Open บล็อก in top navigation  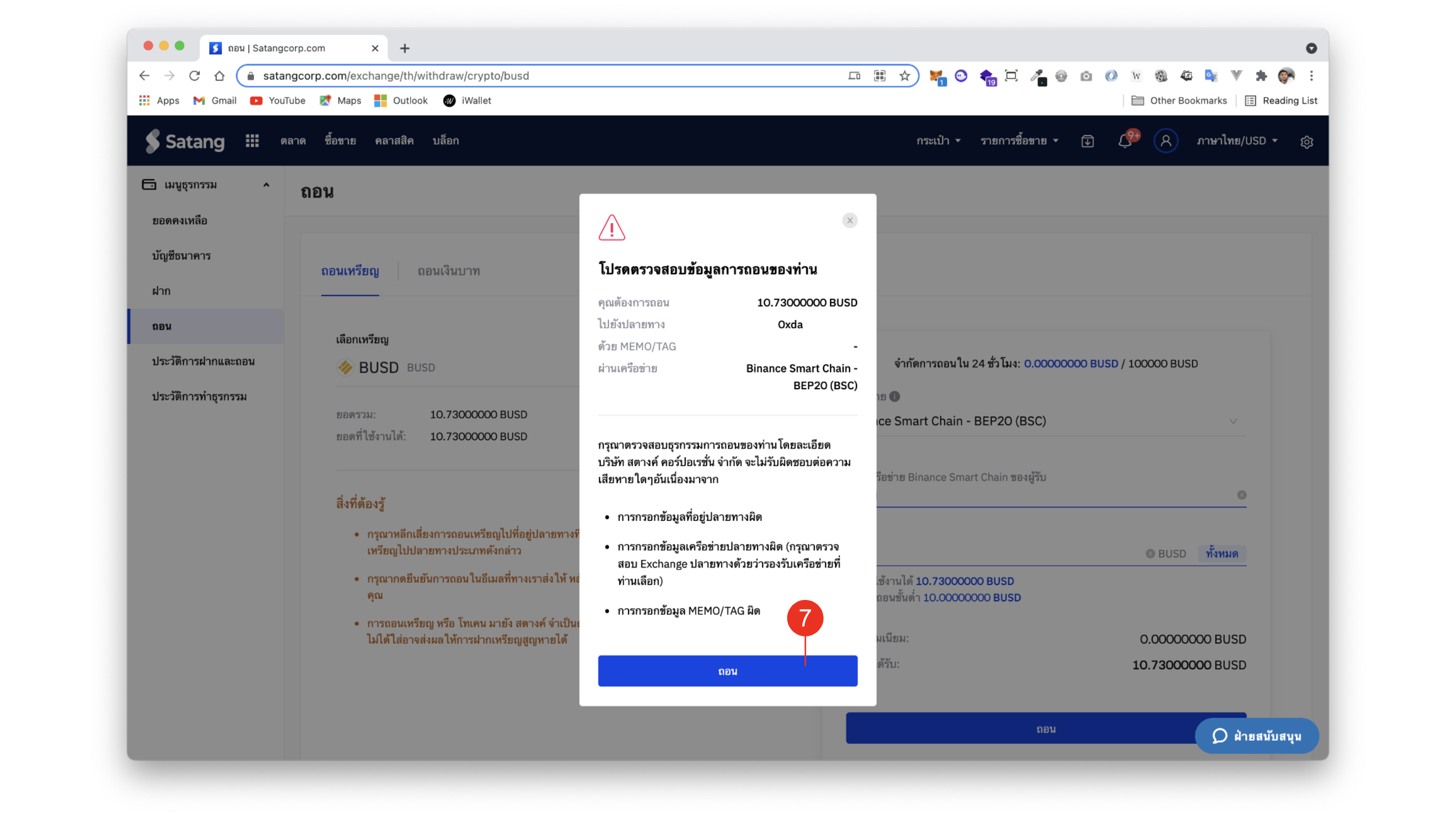tap(446, 141)
